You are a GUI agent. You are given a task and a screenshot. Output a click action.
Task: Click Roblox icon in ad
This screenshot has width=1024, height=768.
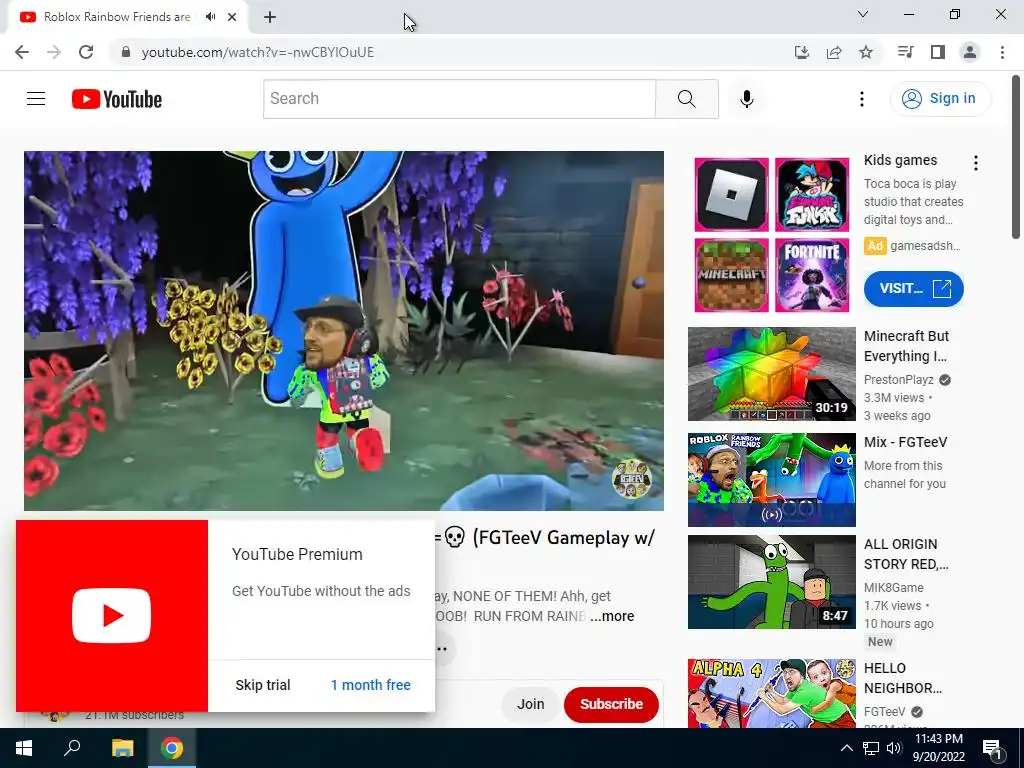[x=731, y=195]
